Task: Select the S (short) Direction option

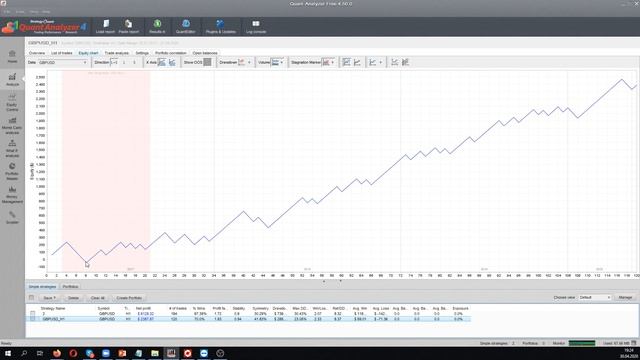Action: pyautogui.click(x=134, y=62)
